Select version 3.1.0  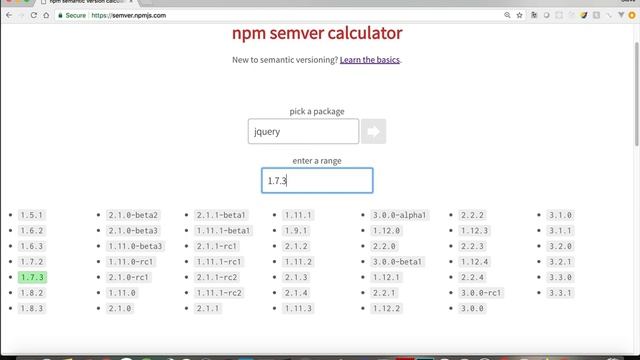point(560,215)
